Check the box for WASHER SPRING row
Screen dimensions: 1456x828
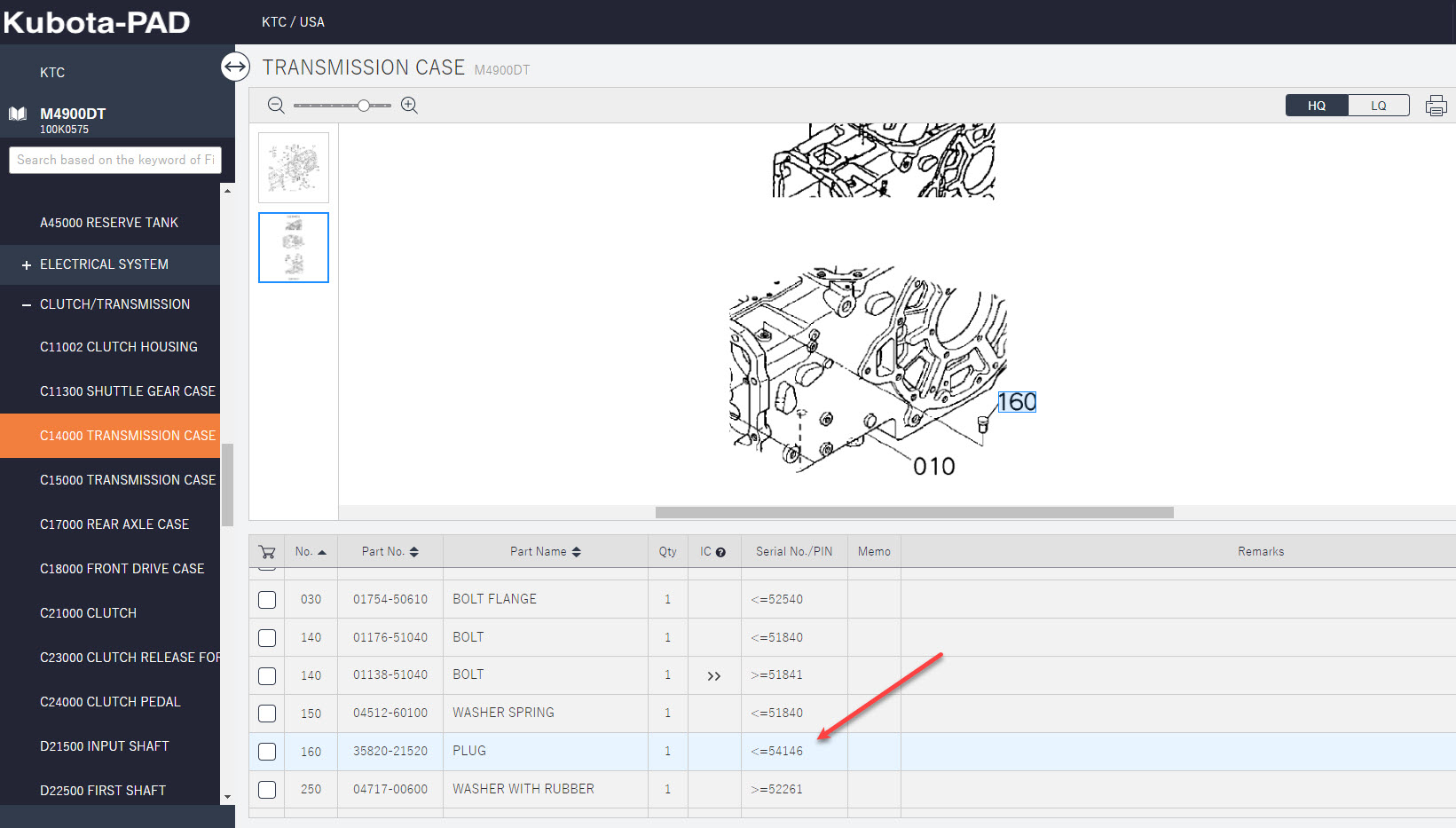(x=267, y=714)
